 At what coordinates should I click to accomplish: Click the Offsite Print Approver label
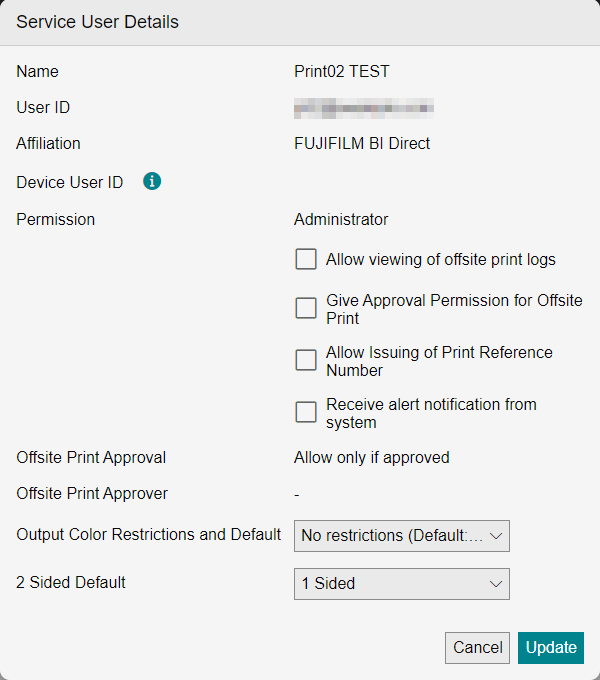(92, 494)
